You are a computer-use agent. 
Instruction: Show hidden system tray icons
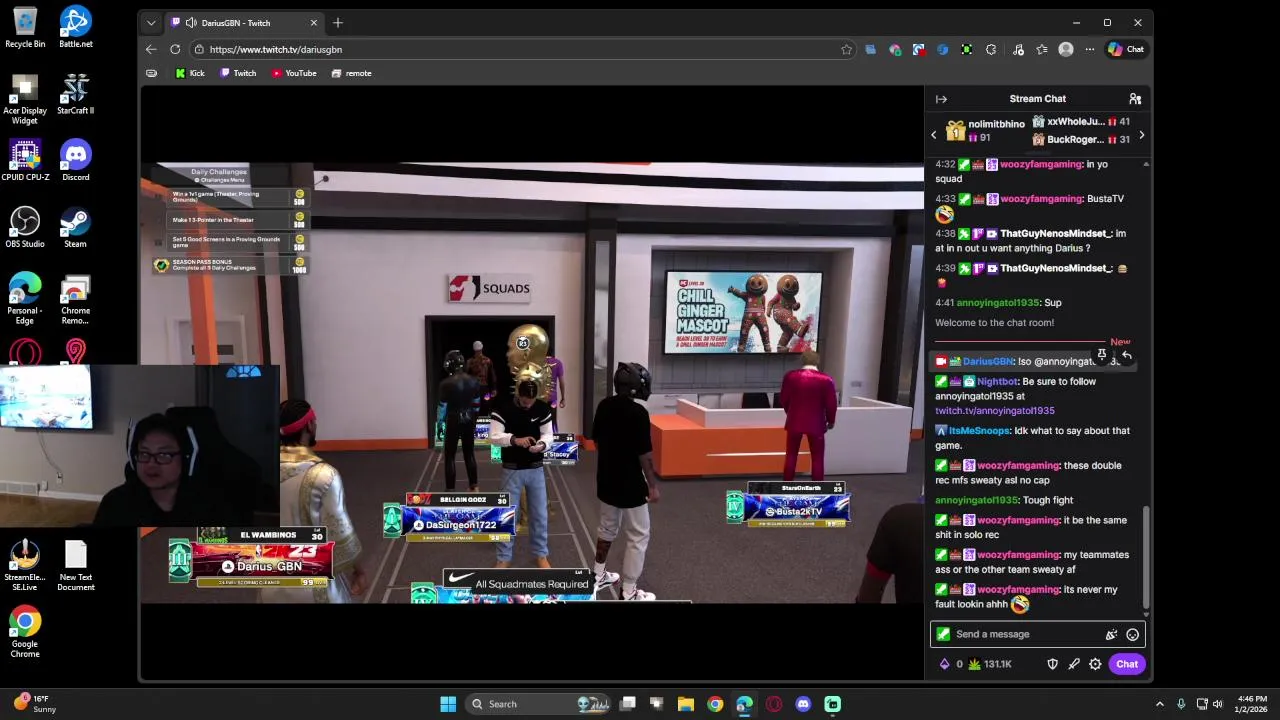[x=1160, y=704]
